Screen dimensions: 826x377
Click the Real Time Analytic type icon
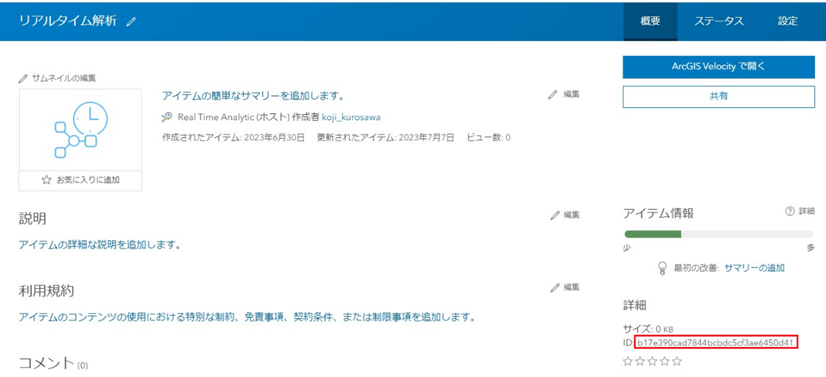(x=166, y=117)
